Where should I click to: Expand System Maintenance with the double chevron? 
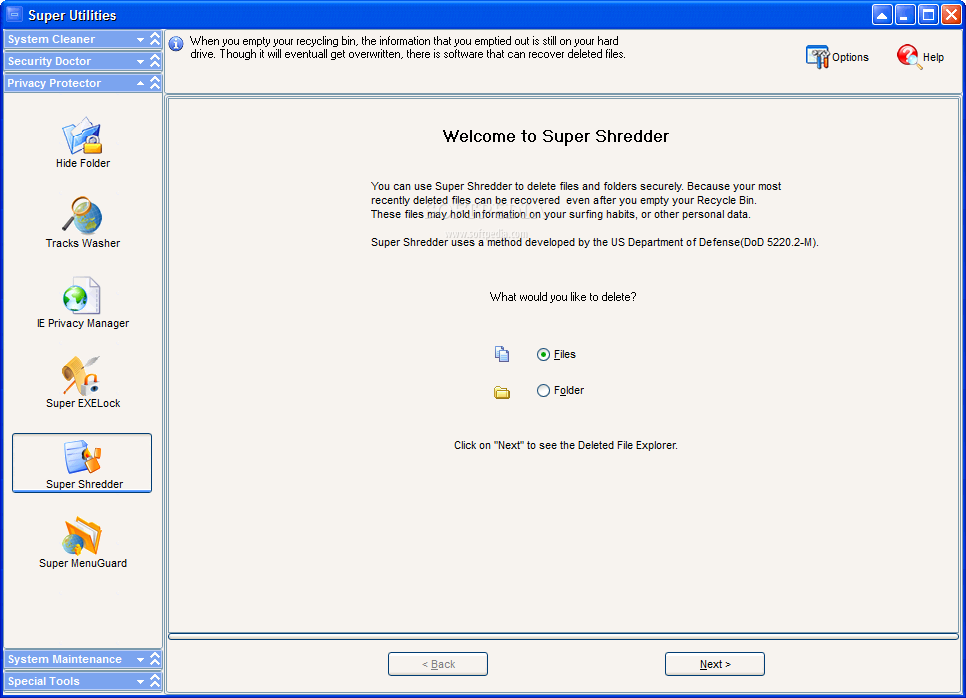click(x=155, y=659)
